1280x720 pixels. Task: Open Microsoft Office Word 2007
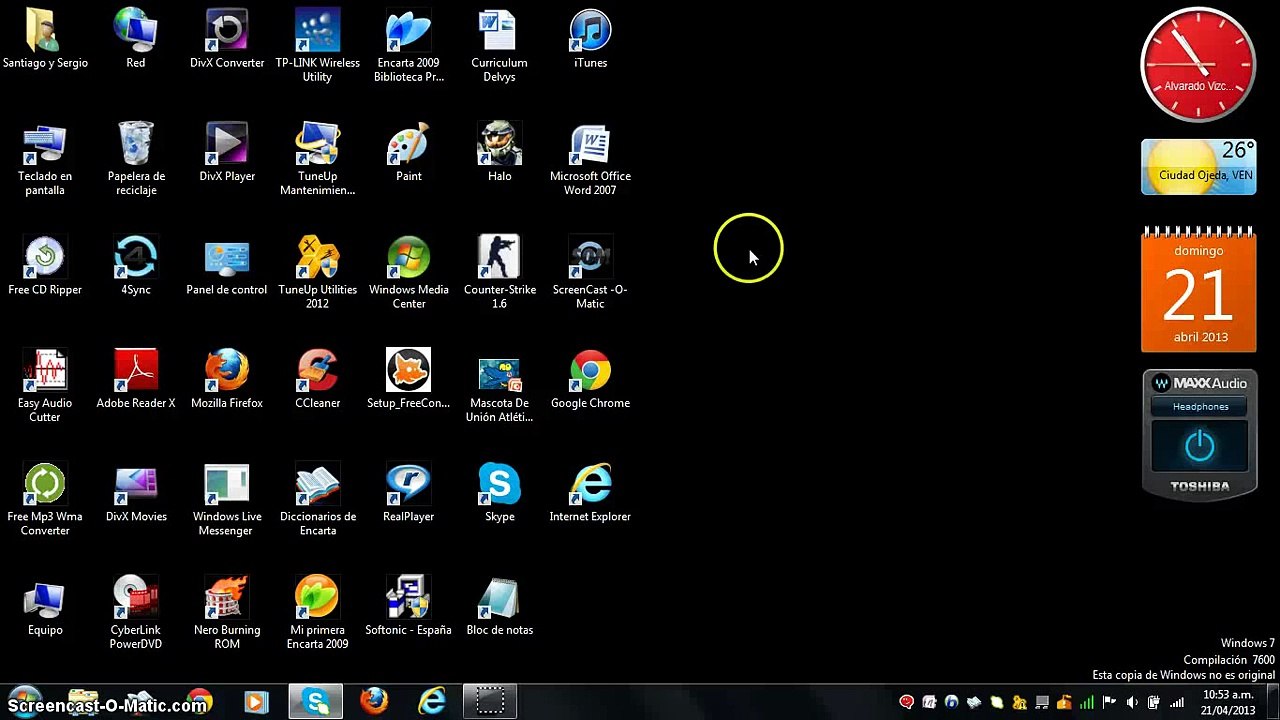(590, 160)
